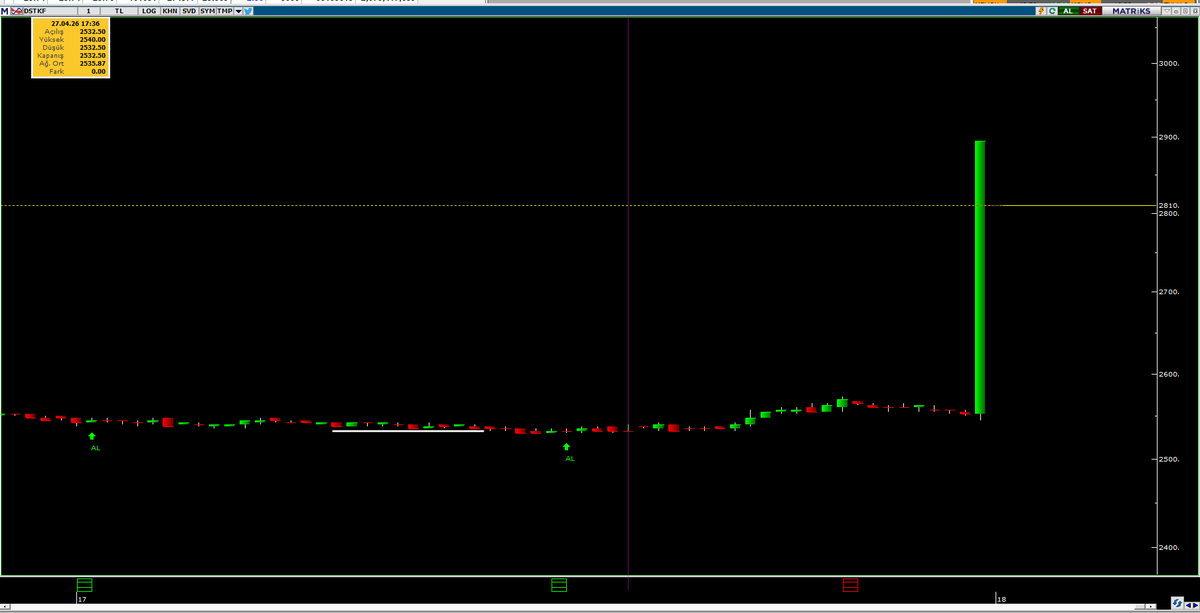The image size is (1200, 613).
Task: Click the white horizontal trend line
Action: pos(408,431)
